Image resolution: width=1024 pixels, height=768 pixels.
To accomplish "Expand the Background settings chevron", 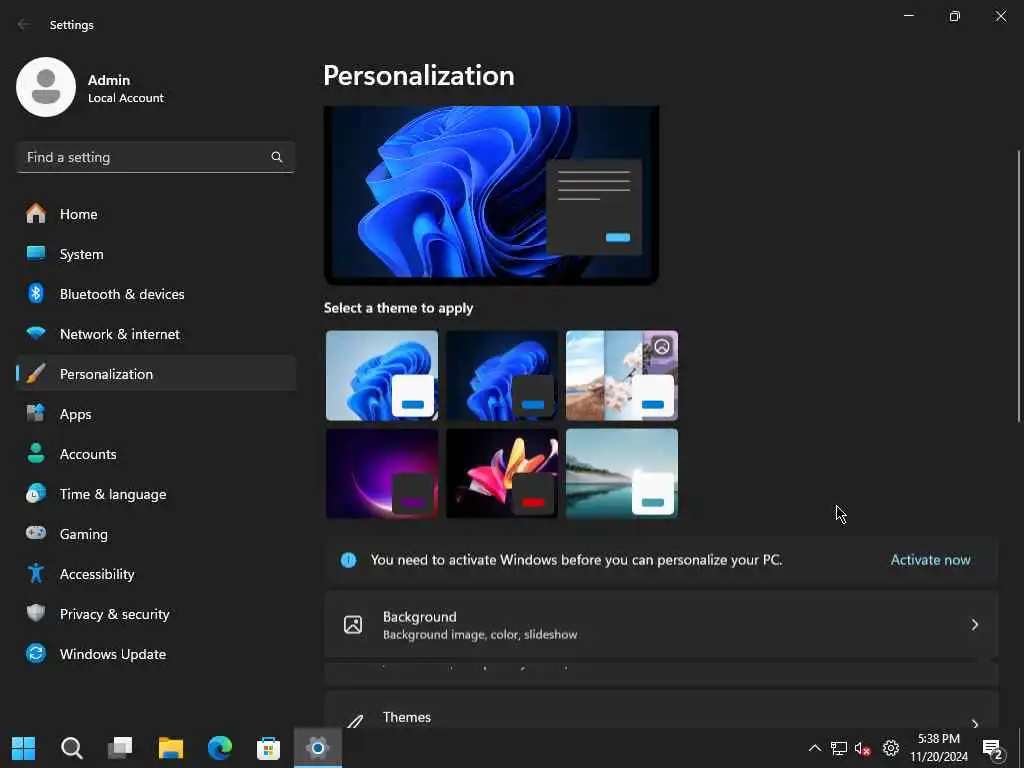I will (x=974, y=625).
